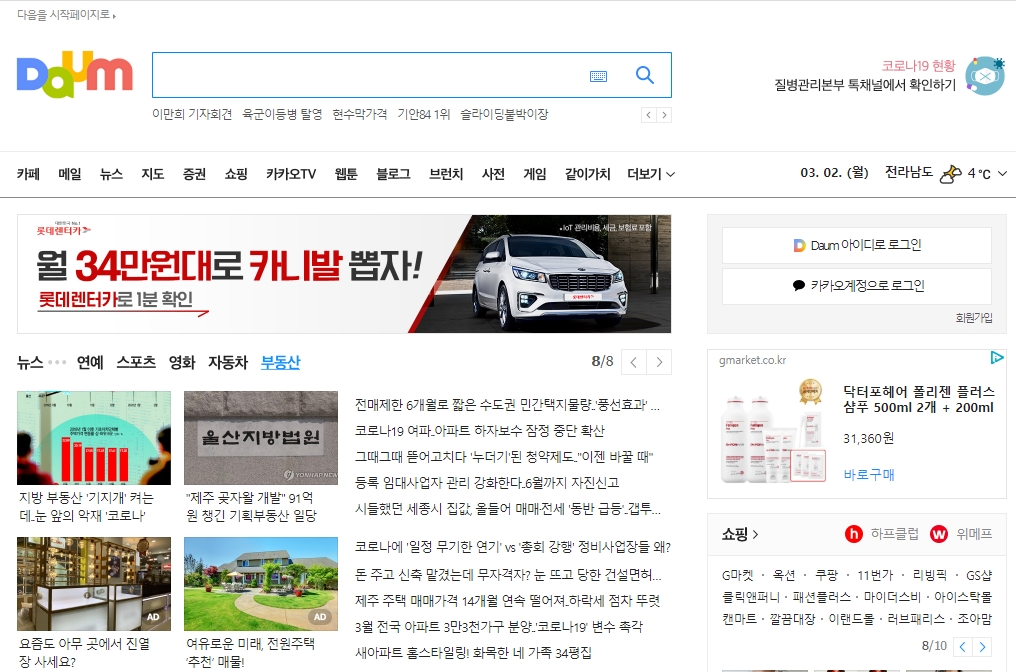
Task: Open headline 제주 주택 매매가격 14개월 연속 떨어져
Action: point(507,601)
